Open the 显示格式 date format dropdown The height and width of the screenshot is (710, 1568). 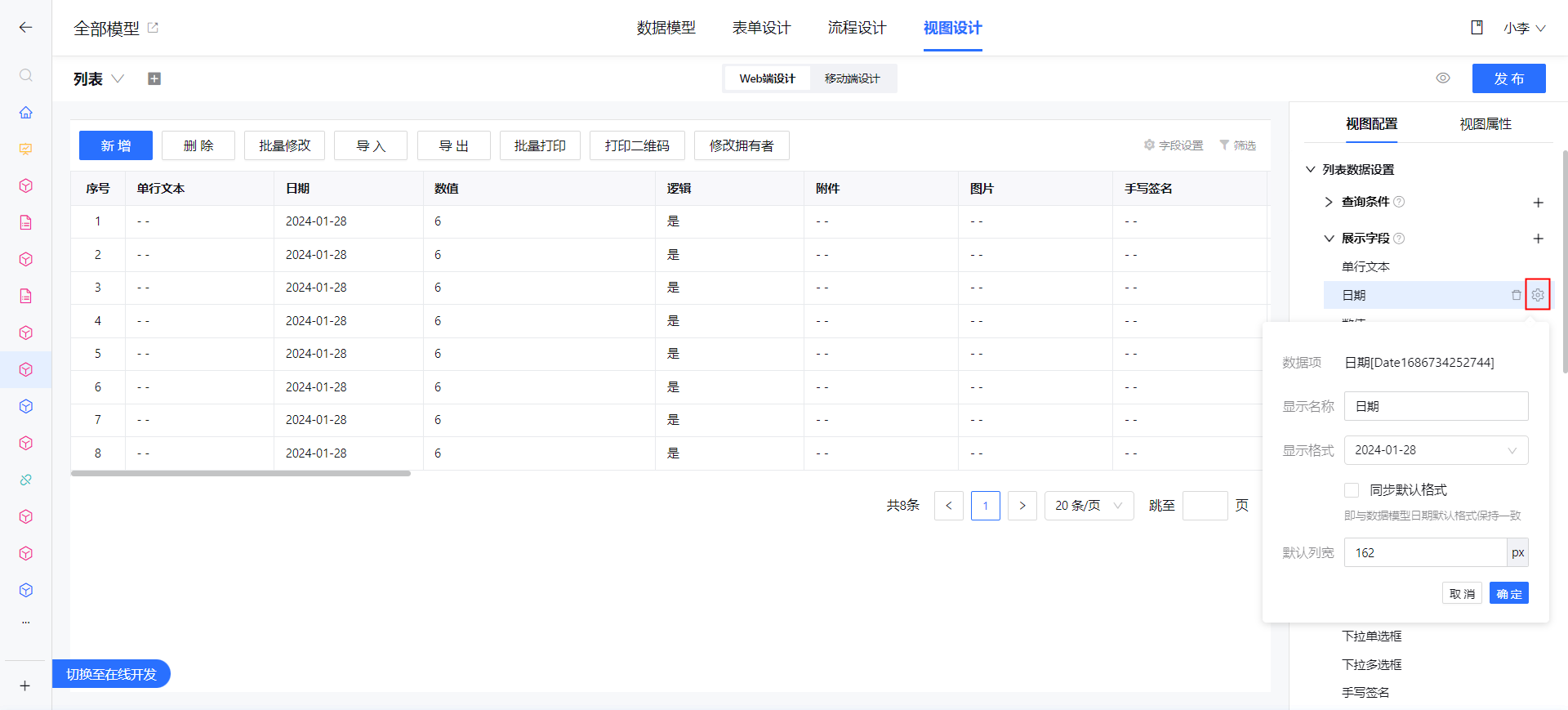(x=1436, y=450)
